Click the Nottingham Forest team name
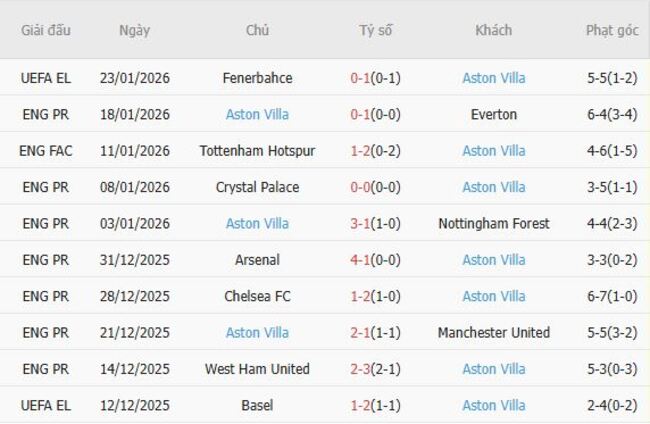Image resolution: width=650 pixels, height=424 pixels. [494, 224]
